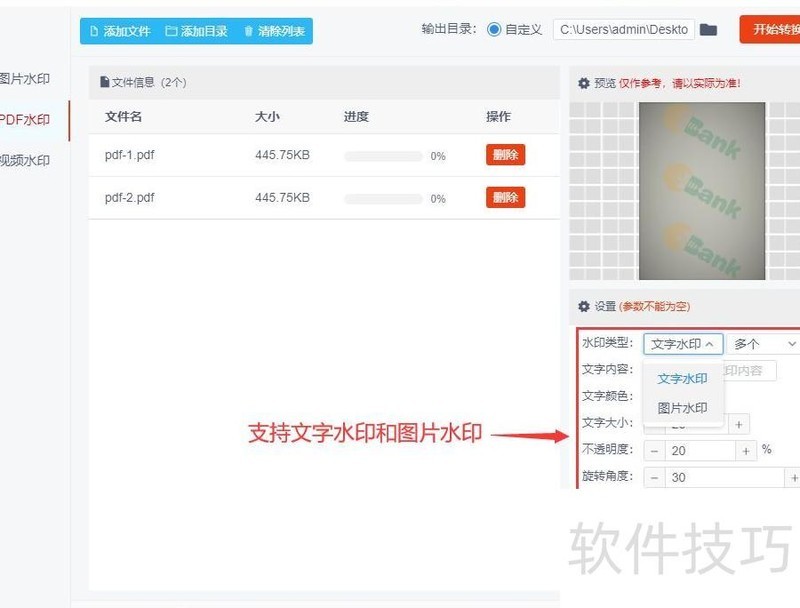Choose 图片水印 from the watermark type list
Image resolution: width=800 pixels, height=608 pixels.
click(x=683, y=406)
